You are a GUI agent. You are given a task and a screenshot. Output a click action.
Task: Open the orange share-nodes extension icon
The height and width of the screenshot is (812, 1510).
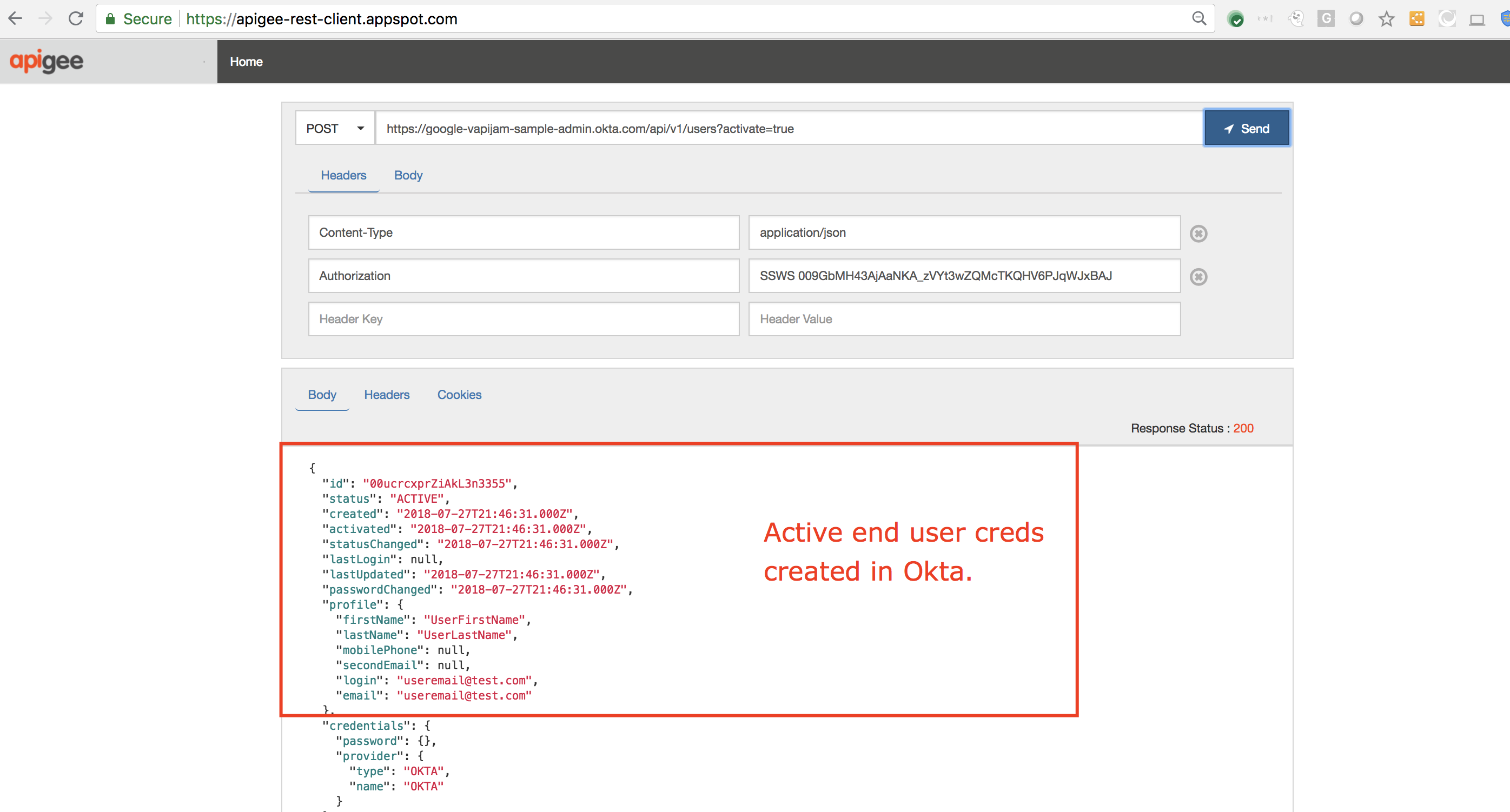coord(1417,19)
